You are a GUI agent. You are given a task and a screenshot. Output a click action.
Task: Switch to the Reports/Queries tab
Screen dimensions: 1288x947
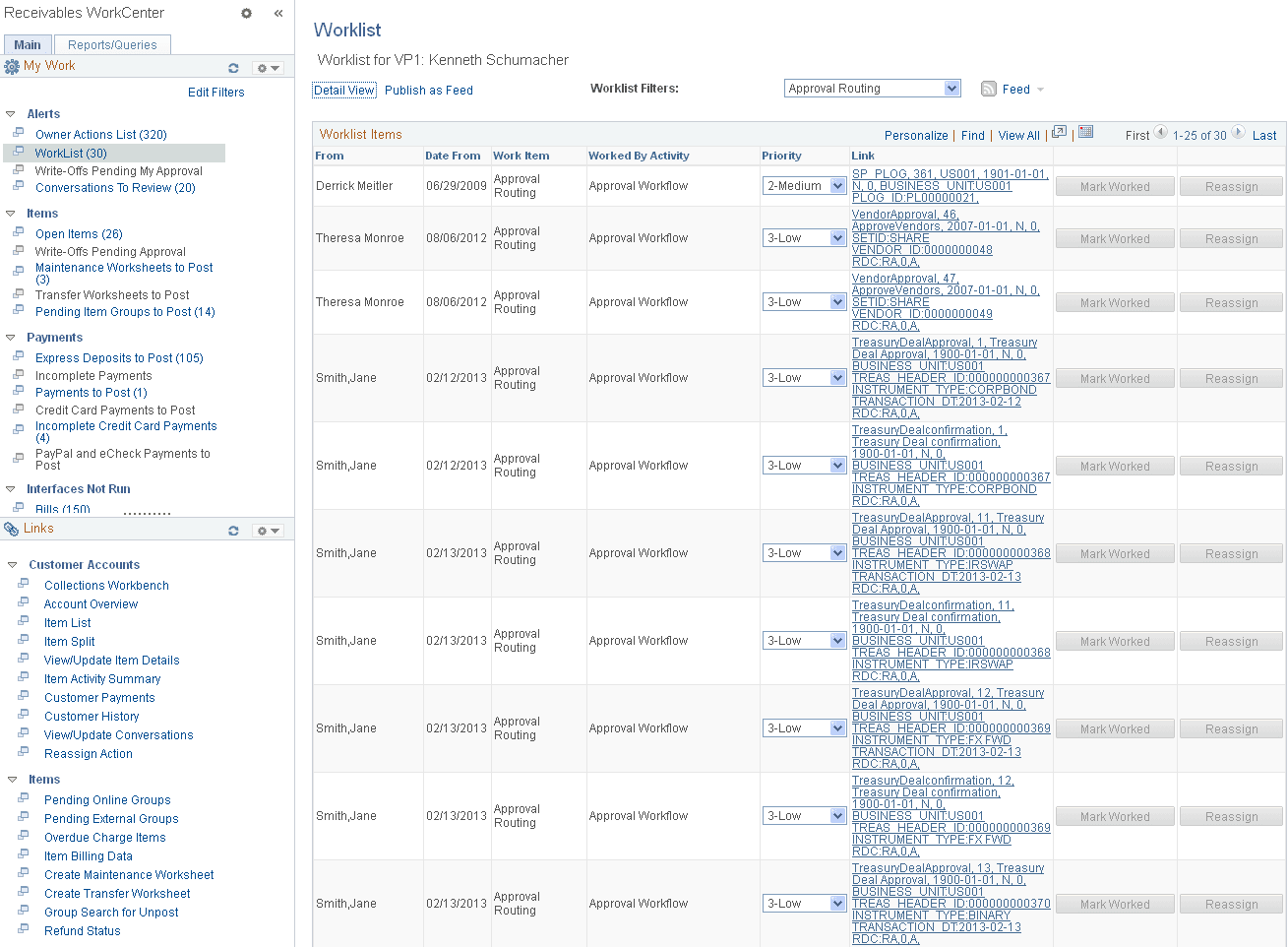coord(111,44)
